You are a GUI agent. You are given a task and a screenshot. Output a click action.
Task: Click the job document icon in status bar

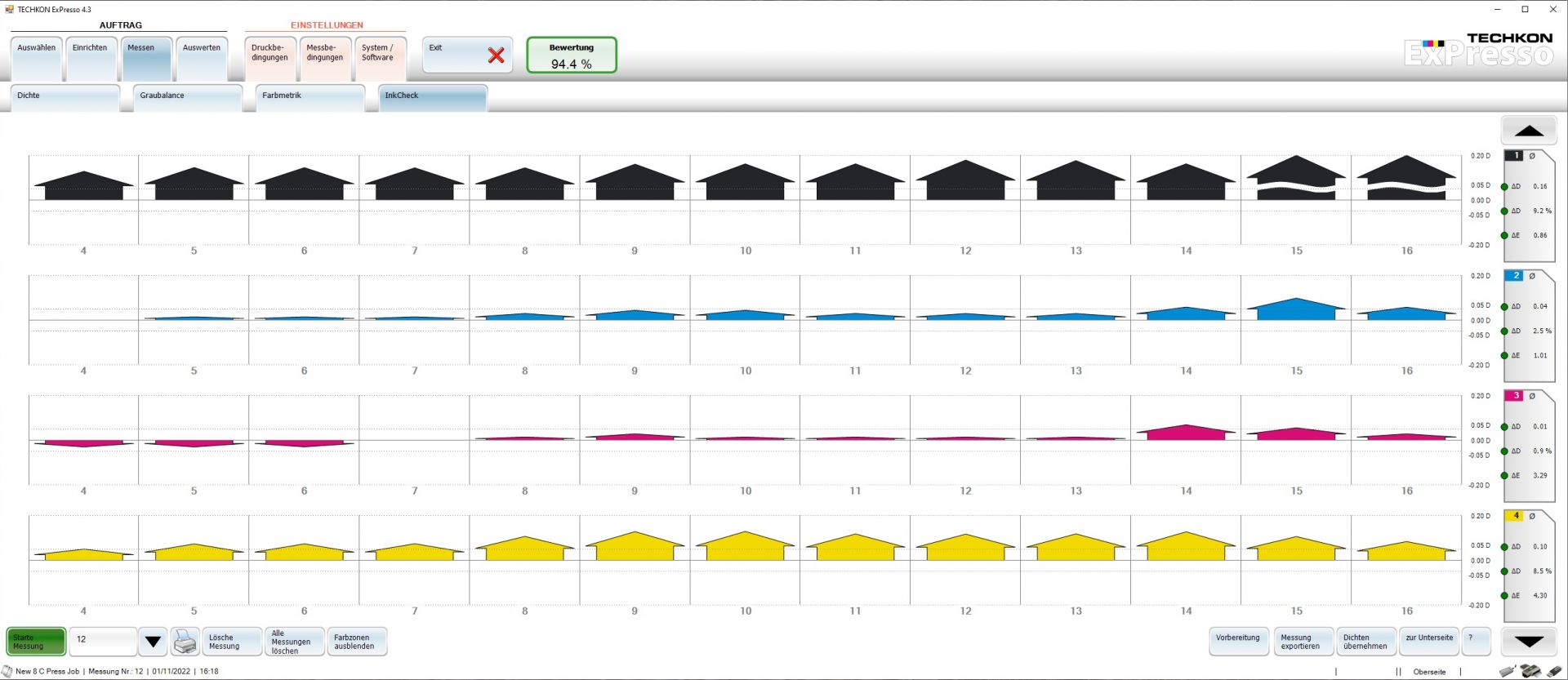7,671
